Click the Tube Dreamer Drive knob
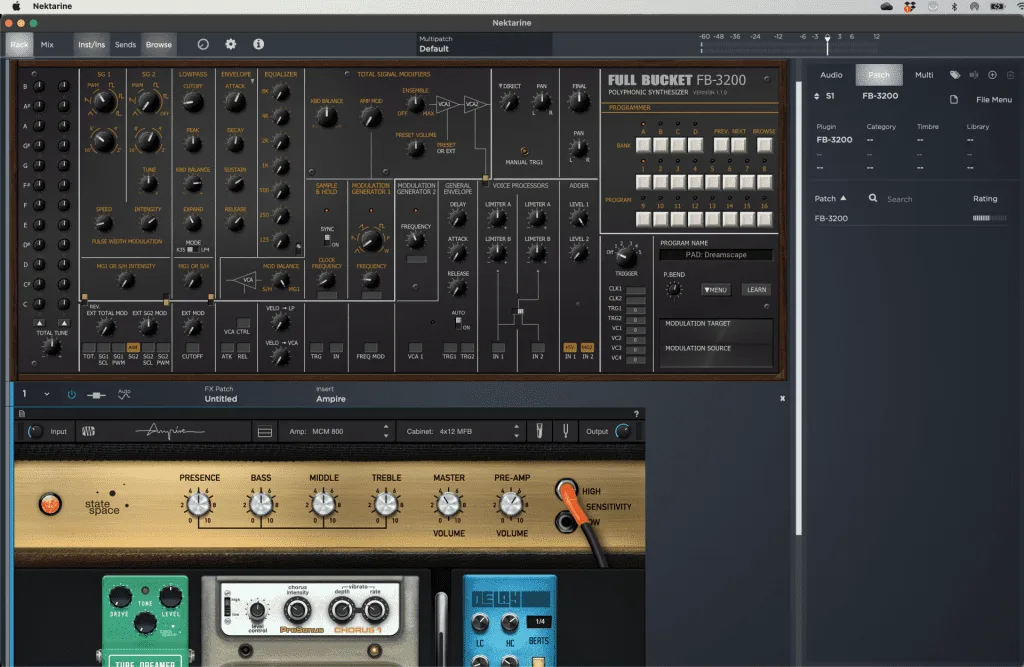Image resolution: width=1024 pixels, height=667 pixels. click(x=120, y=596)
